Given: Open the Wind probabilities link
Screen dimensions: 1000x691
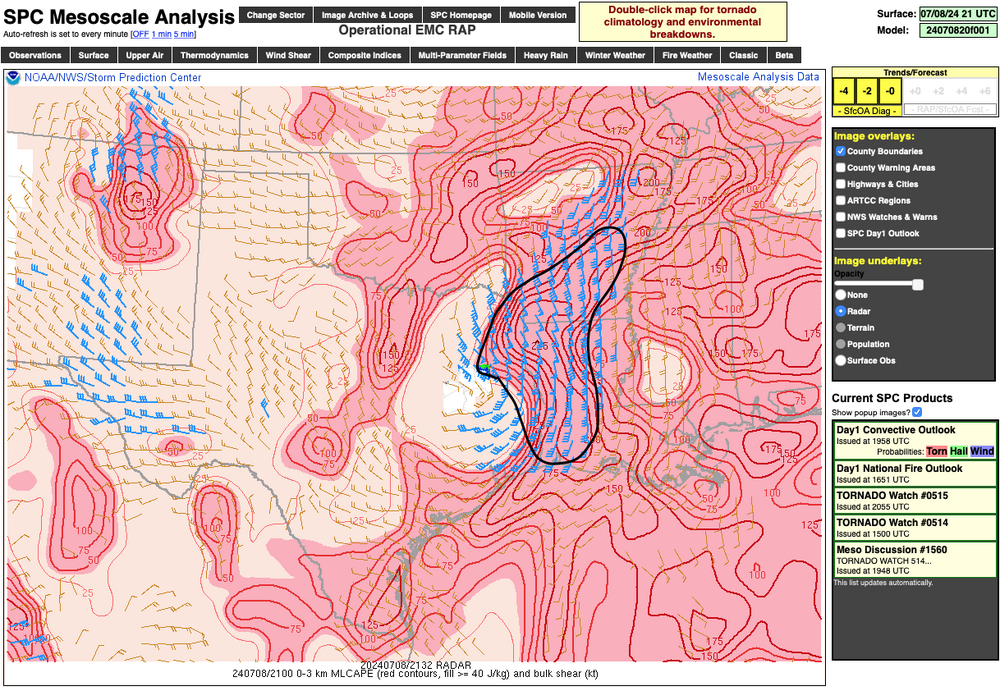Looking at the screenshot, I should (x=982, y=451).
